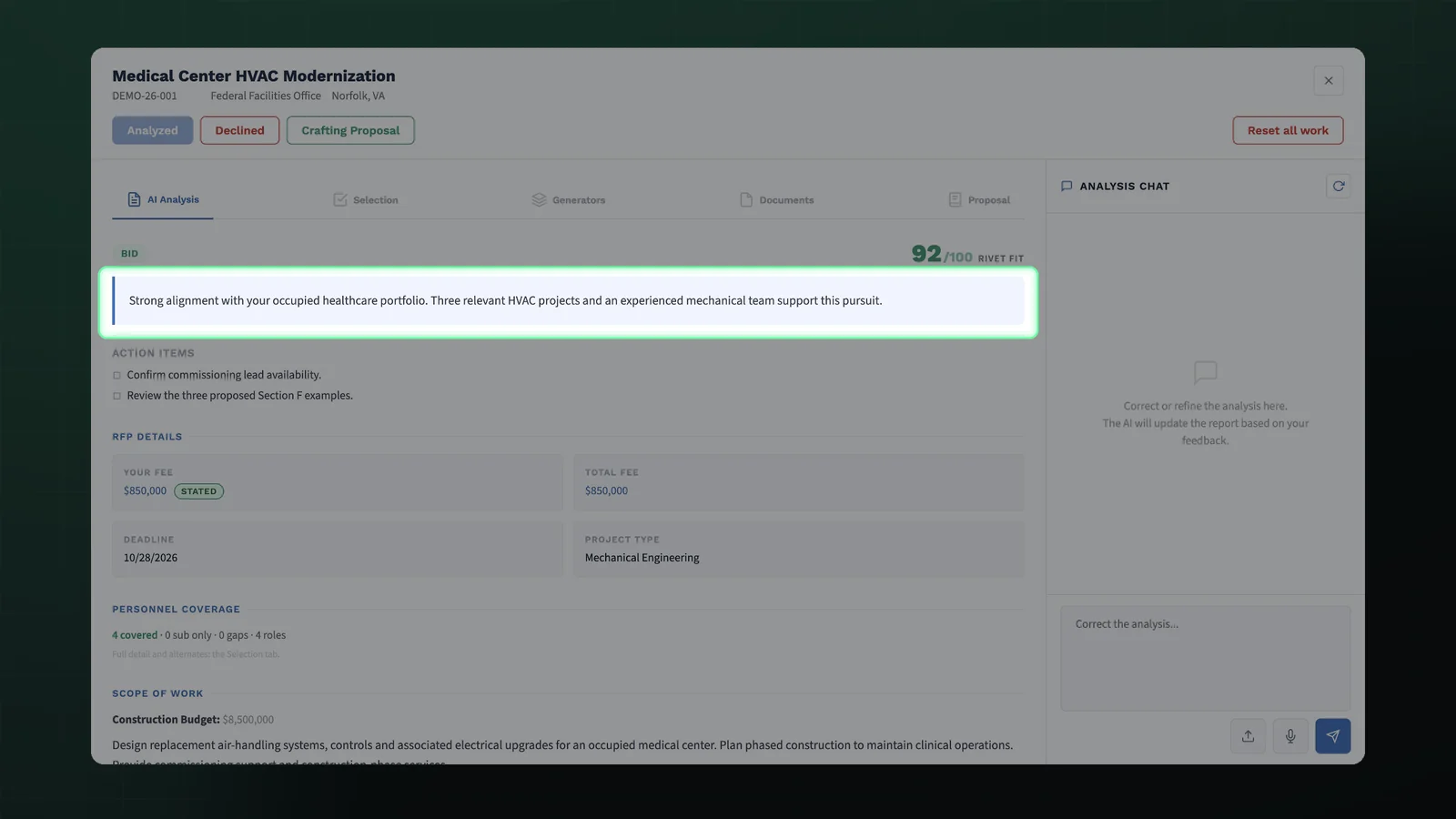The image size is (1456, 819).
Task: Open the Proposal tab
Action: click(979, 200)
